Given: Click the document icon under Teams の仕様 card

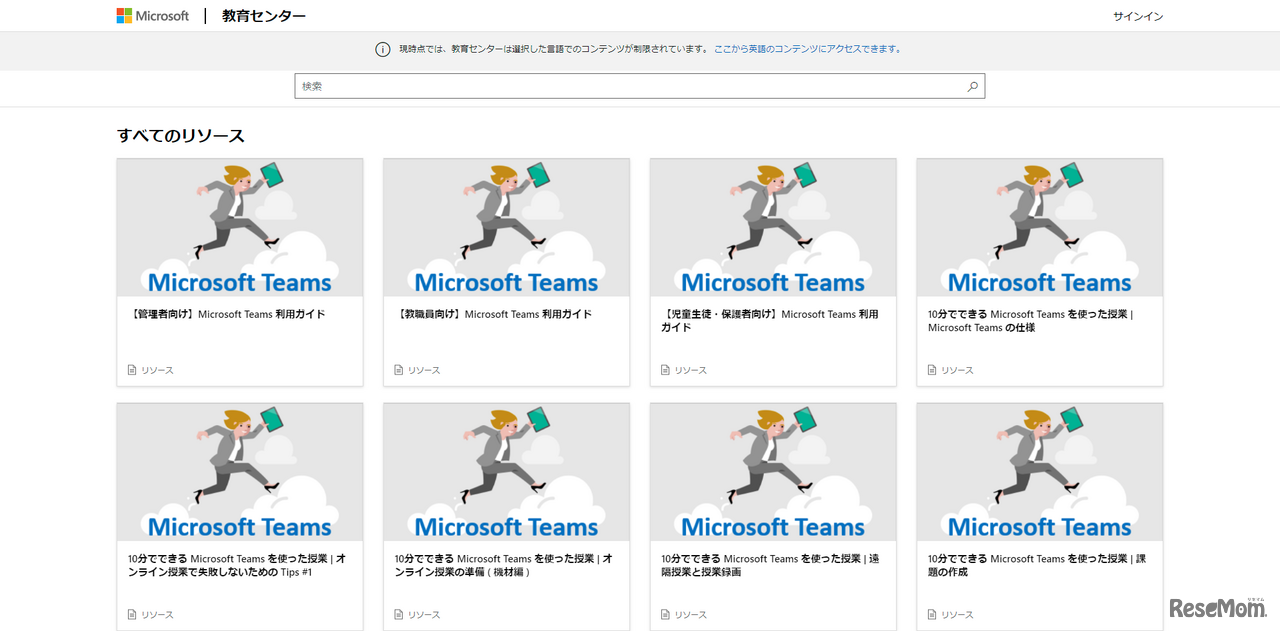Looking at the screenshot, I should (x=932, y=370).
